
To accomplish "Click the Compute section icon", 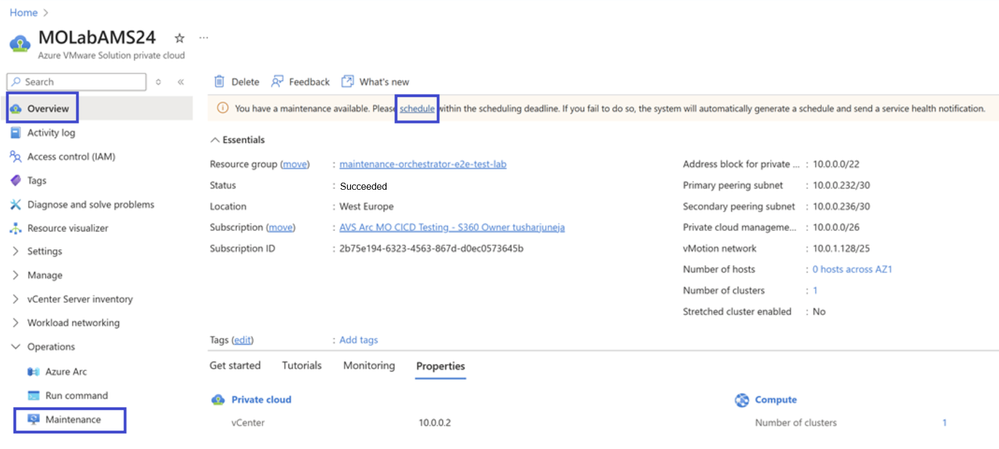I will click(x=741, y=400).
